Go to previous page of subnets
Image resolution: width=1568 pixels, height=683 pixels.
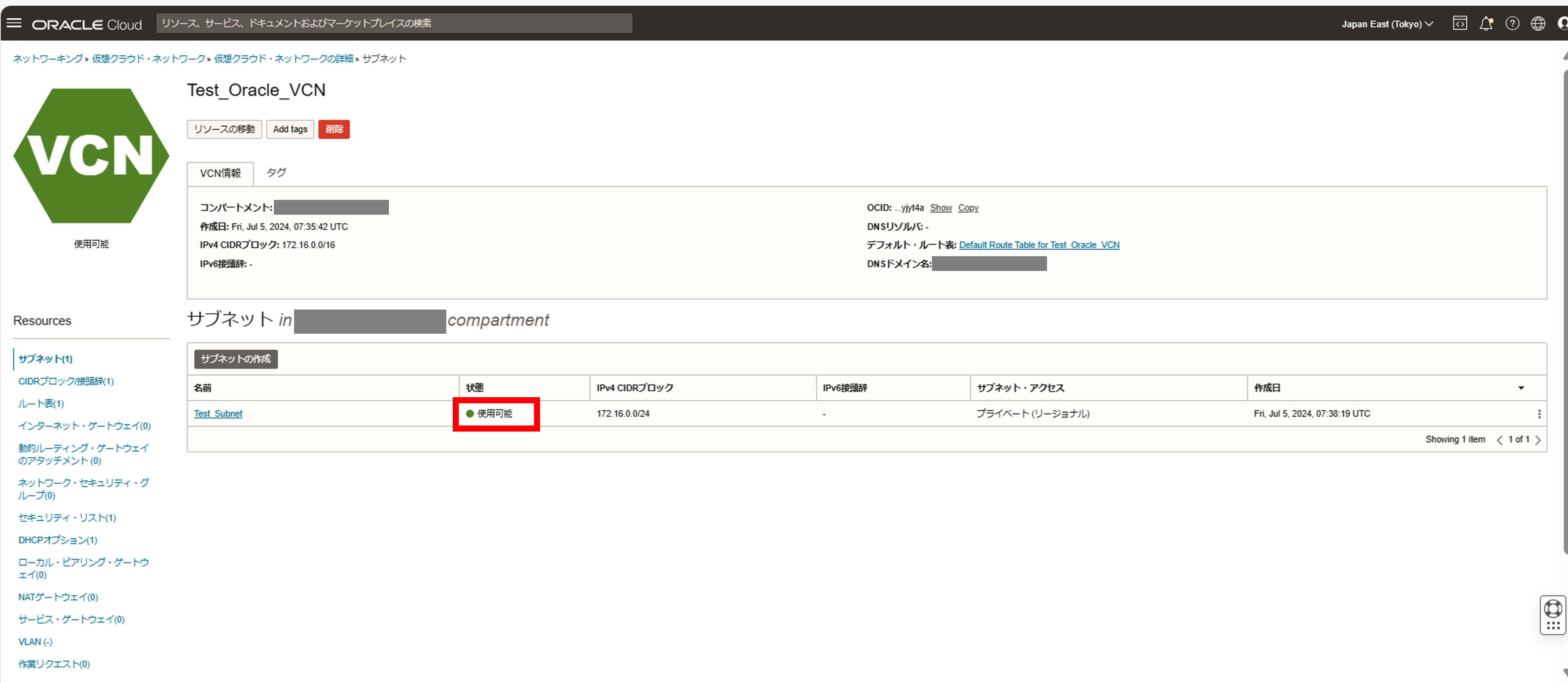(x=1499, y=440)
